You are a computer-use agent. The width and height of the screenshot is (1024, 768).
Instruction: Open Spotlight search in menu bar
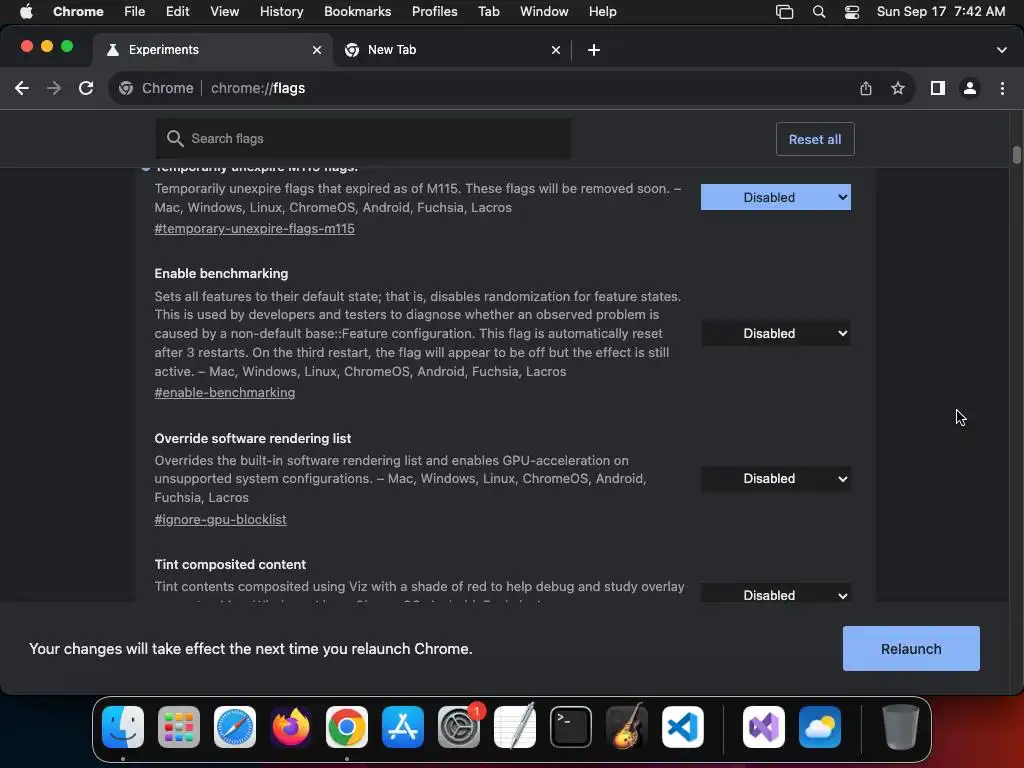click(819, 12)
